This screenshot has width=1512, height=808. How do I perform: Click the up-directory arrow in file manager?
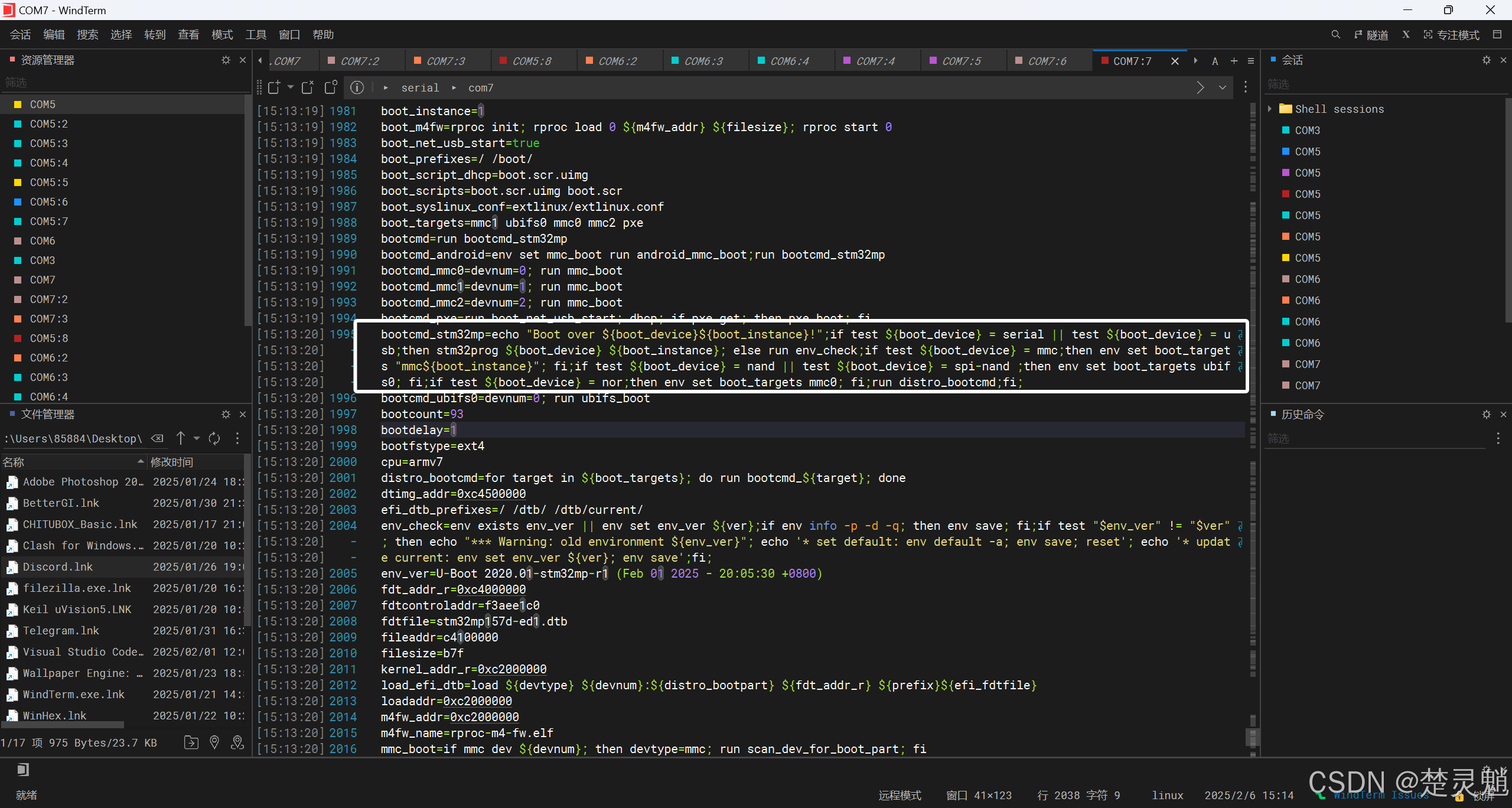[x=181, y=438]
